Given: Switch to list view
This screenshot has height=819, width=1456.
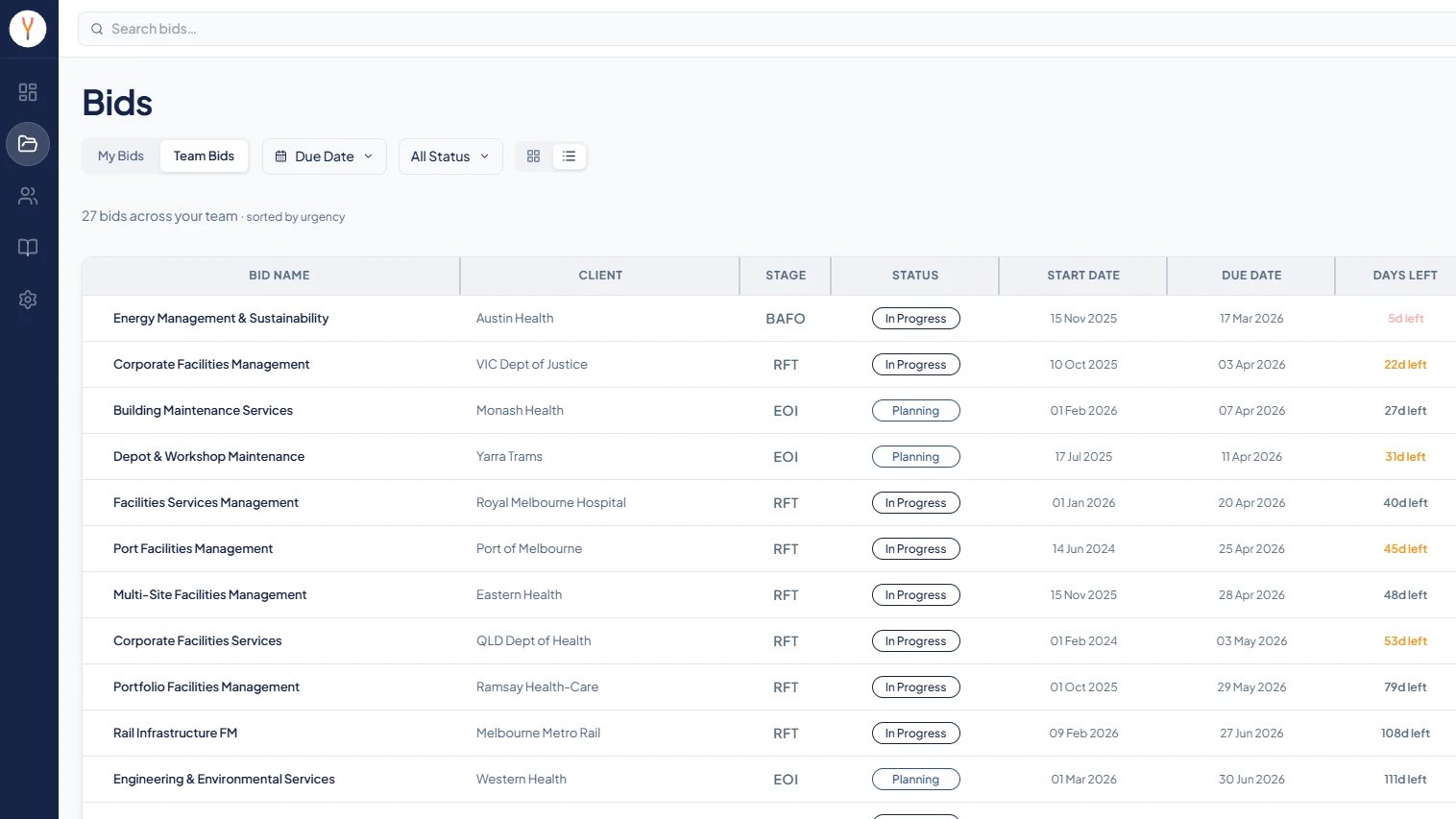Looking at the screenshot, I should coord(570,157).
